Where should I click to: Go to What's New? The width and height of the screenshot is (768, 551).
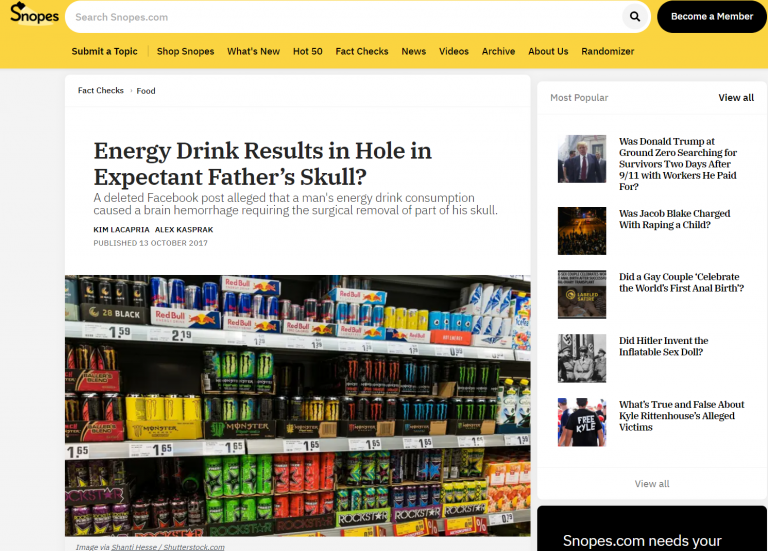[253, 51]
